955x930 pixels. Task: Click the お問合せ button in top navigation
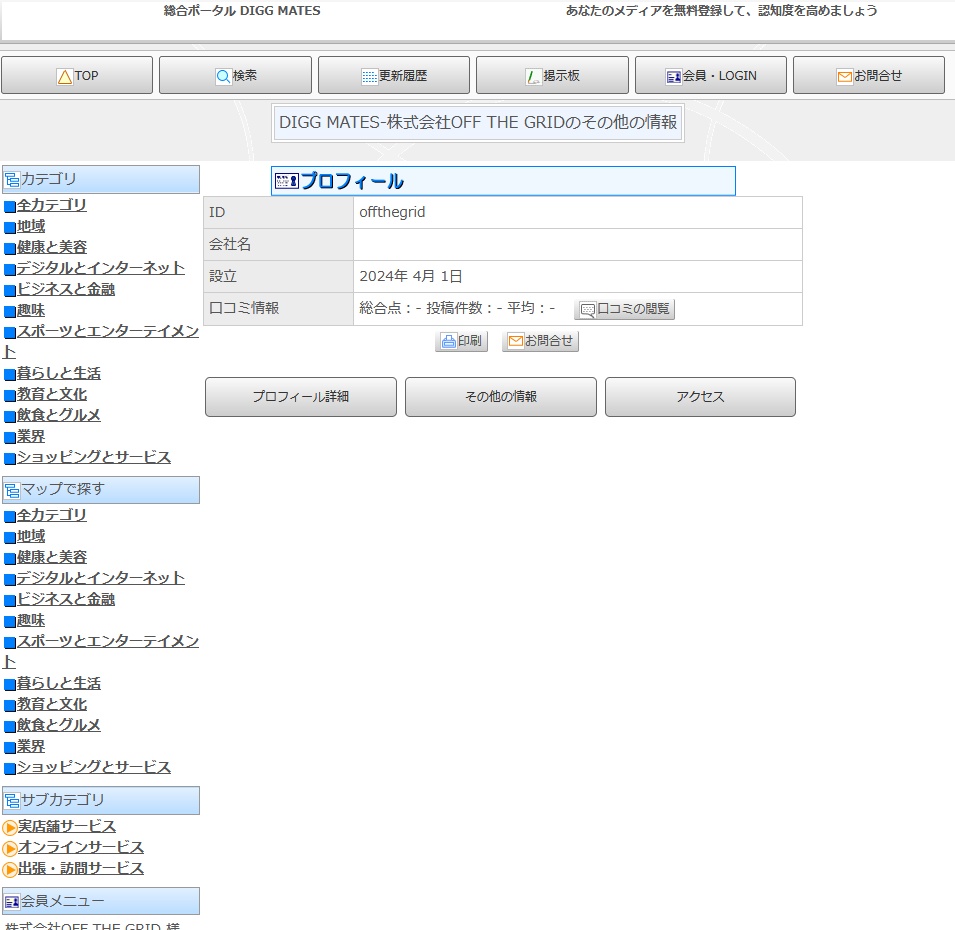coord(869,76)
